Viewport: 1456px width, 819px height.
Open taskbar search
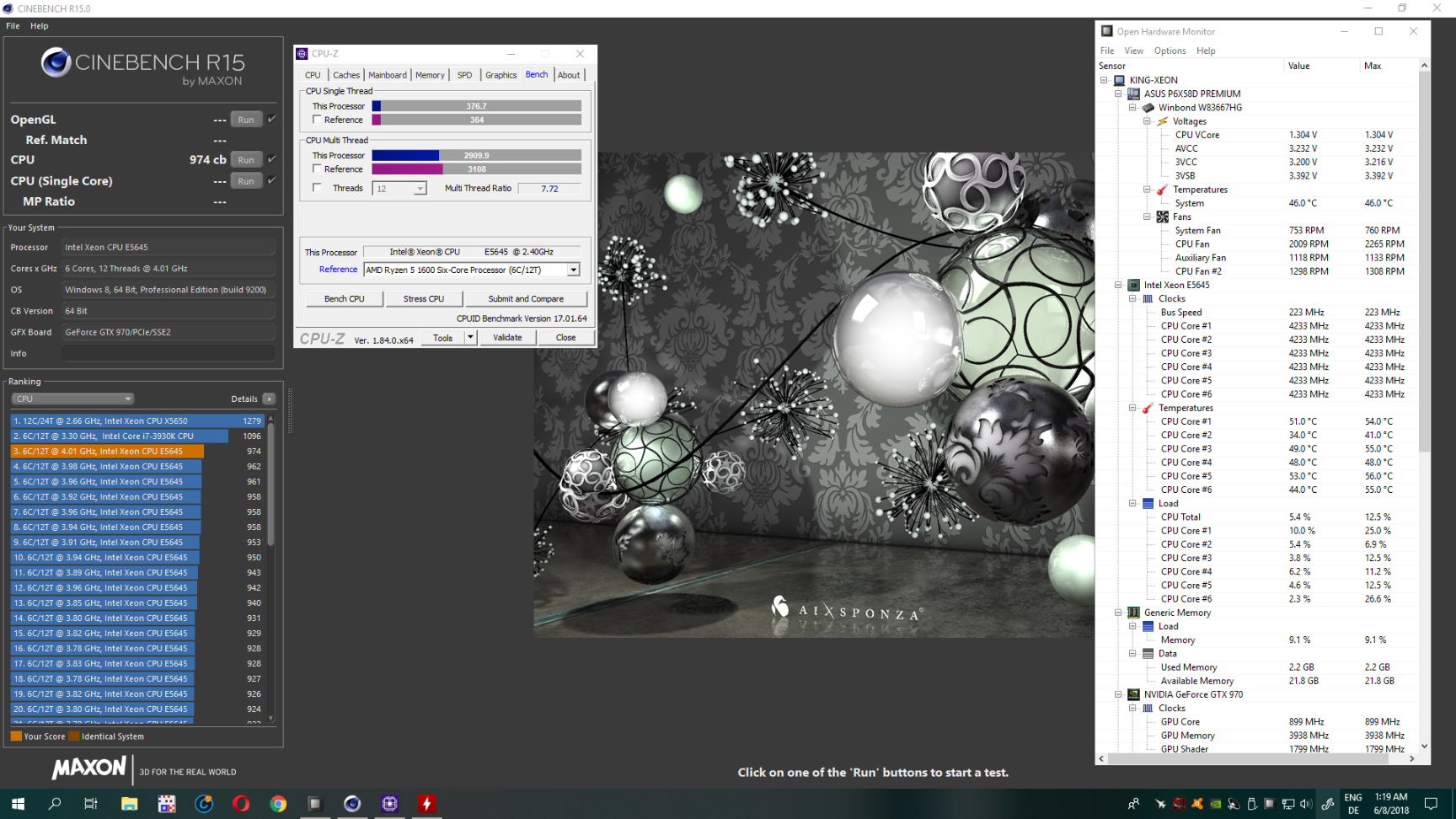[55, 804]
